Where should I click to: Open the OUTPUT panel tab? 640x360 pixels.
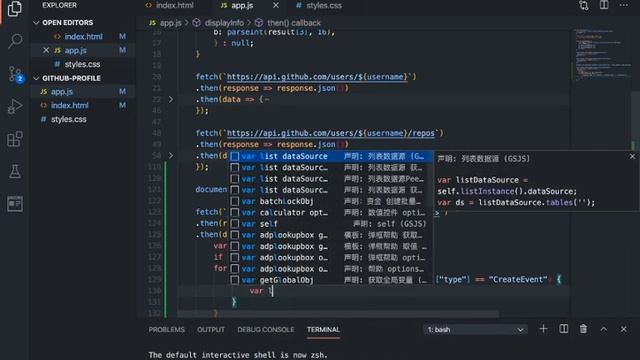[x=211, y=329]
